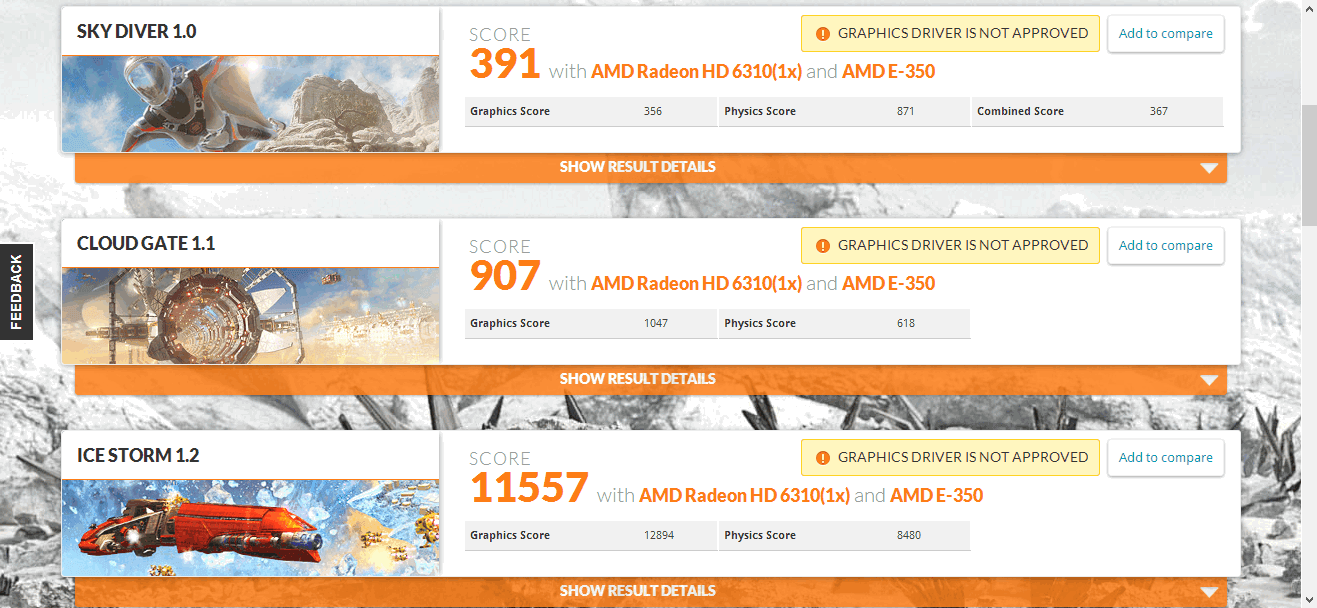Click Cloud Gate 'Graphics driver is not approved' notice
Image resolution: width=1317 pixels, height=608 pixels.
[x=950, y=246]
